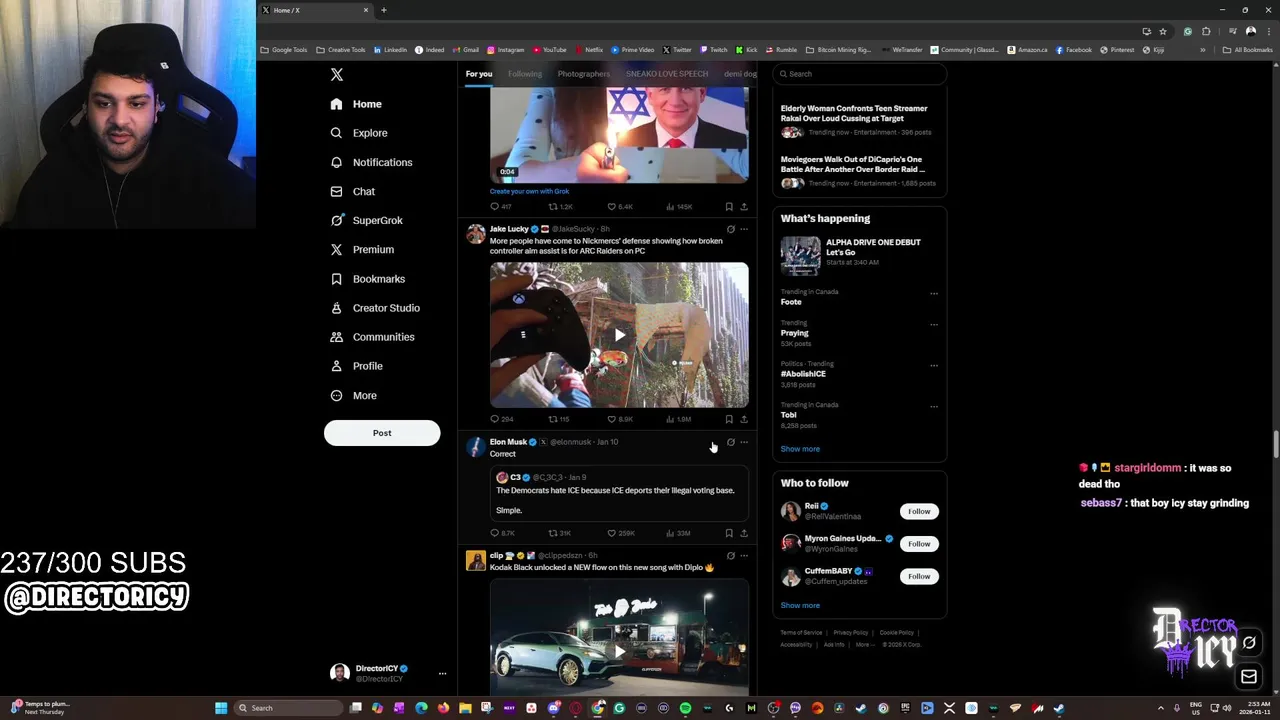Share Jake Lucky's post

tap(744, 419)
